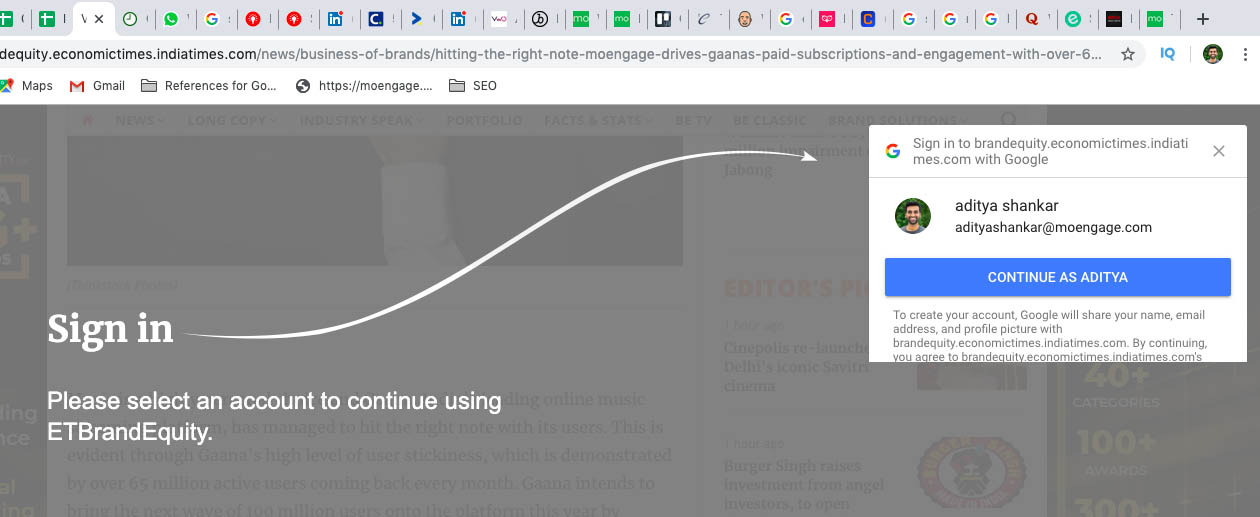This screenshot has height=517, width=1260.
Task: Open the BE TV menu item
Action: (694, 120)
